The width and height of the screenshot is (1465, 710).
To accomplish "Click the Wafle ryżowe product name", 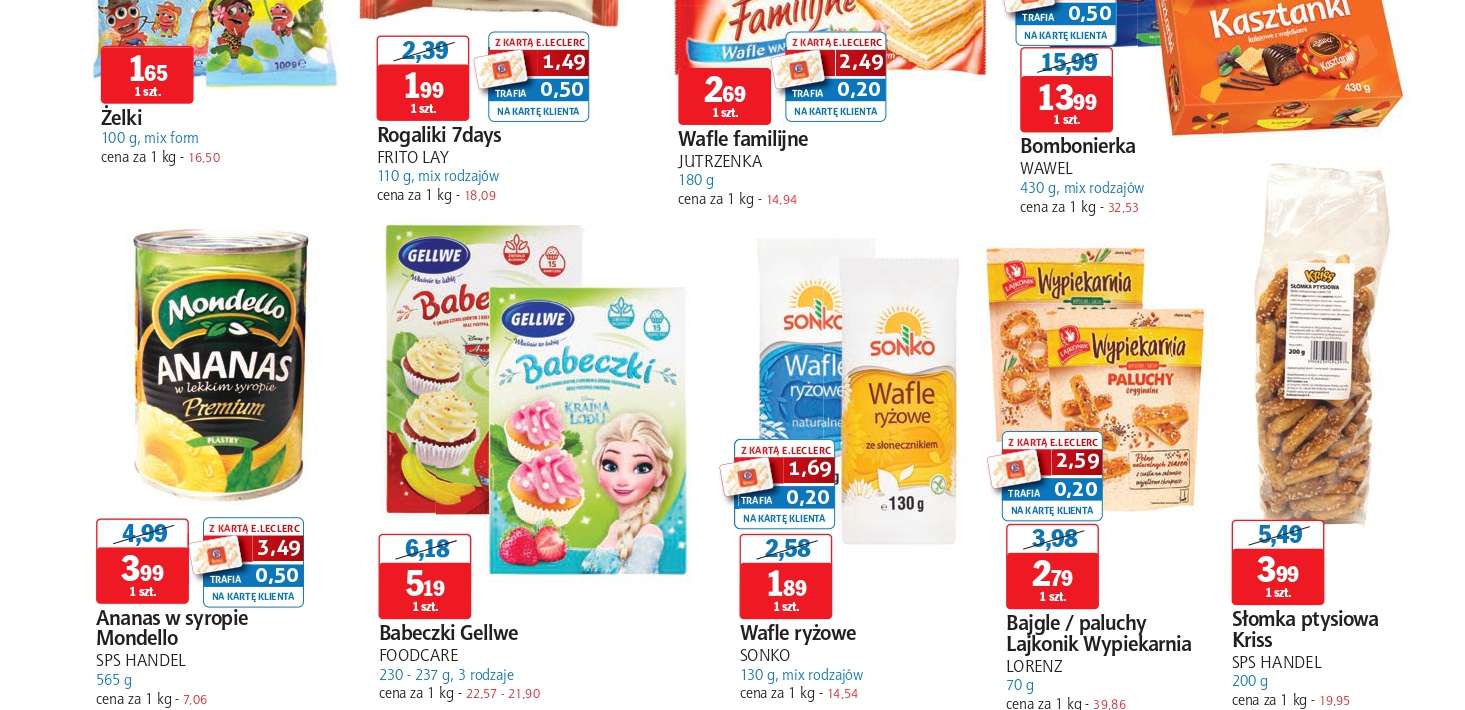I will click(798, 633).
